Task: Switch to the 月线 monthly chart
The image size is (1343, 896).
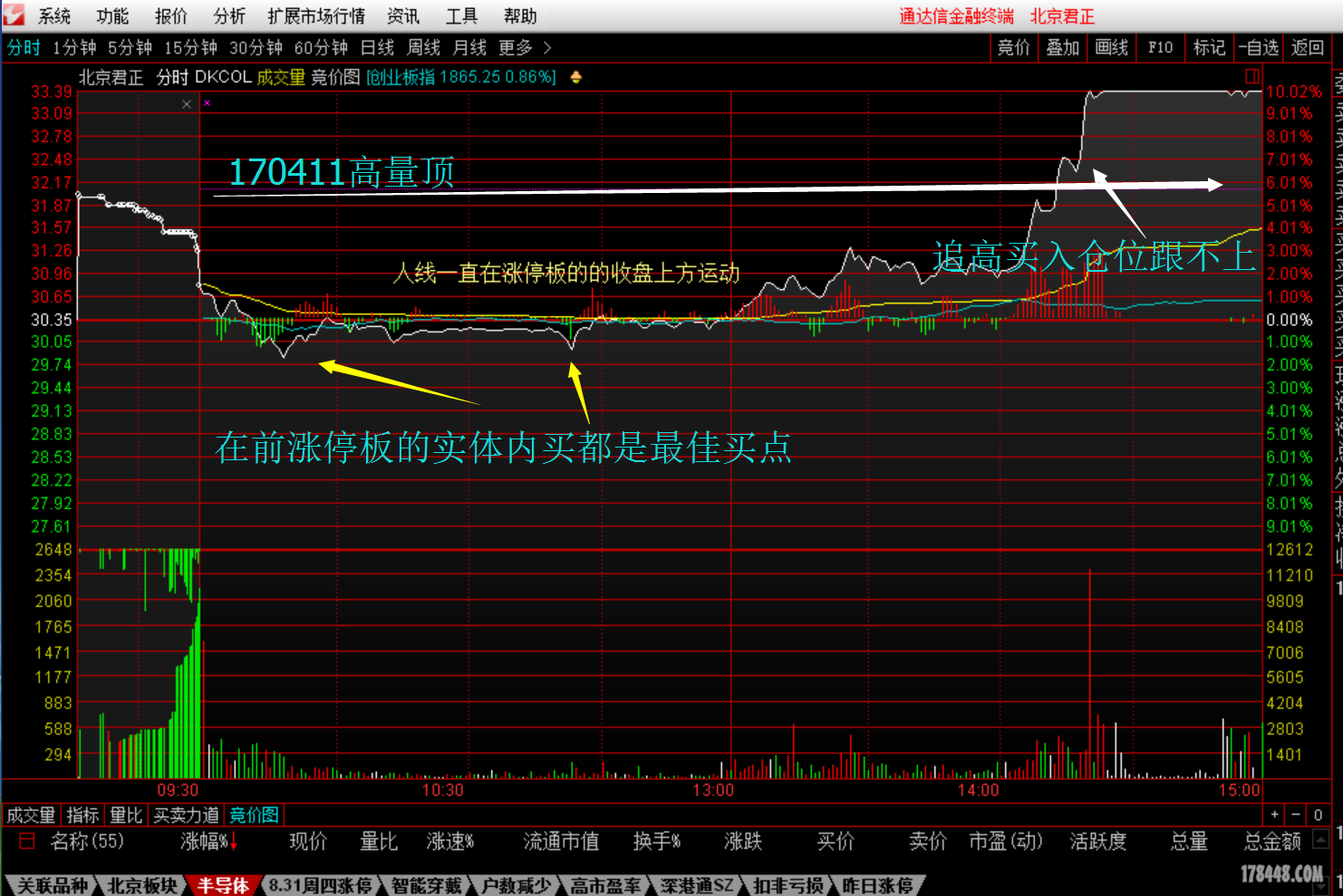Action: (x=469, y=47)
